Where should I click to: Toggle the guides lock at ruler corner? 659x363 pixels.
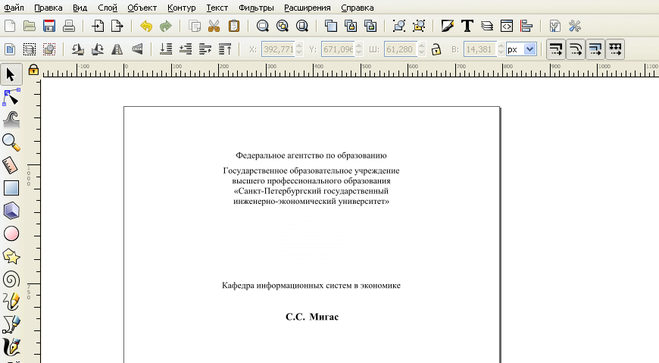pos(33,70)
